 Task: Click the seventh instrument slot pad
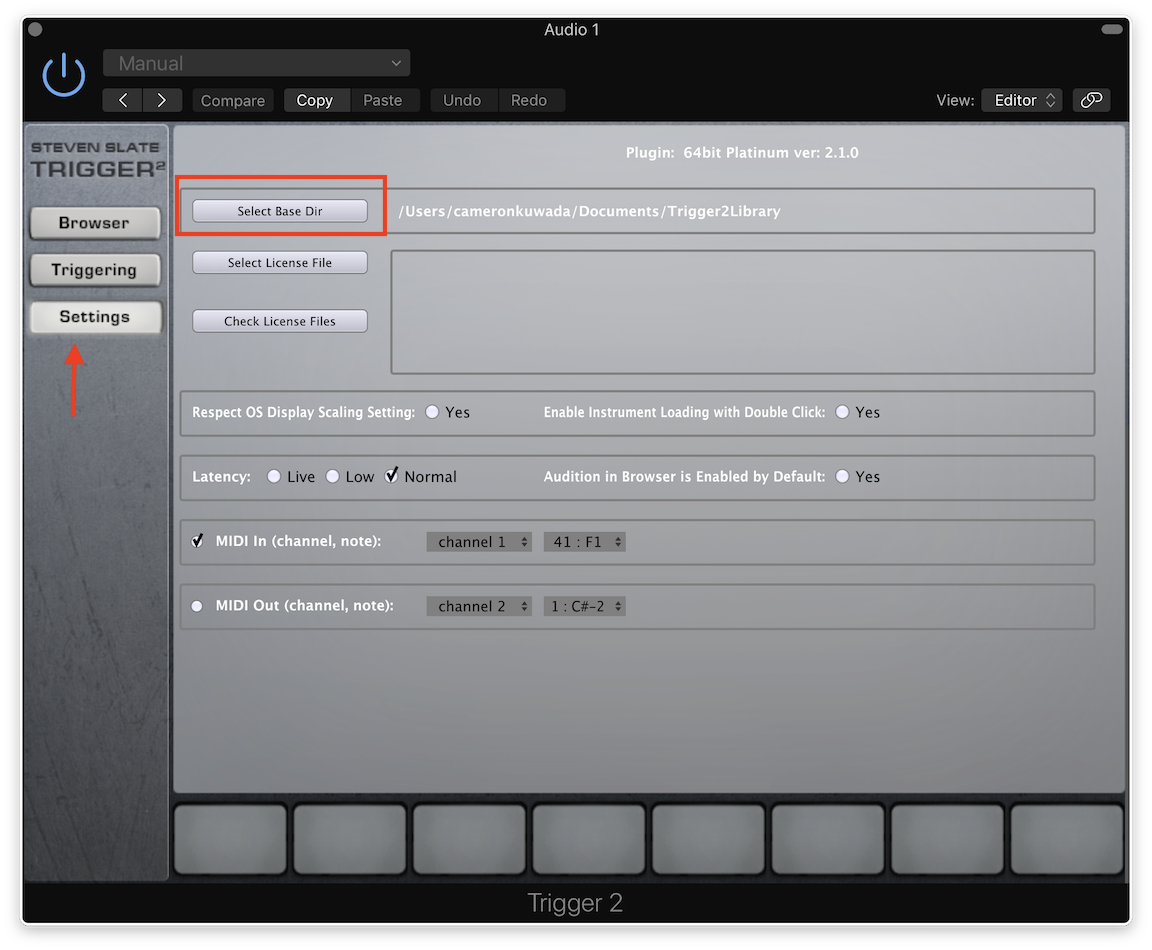[x=947, y=839]
